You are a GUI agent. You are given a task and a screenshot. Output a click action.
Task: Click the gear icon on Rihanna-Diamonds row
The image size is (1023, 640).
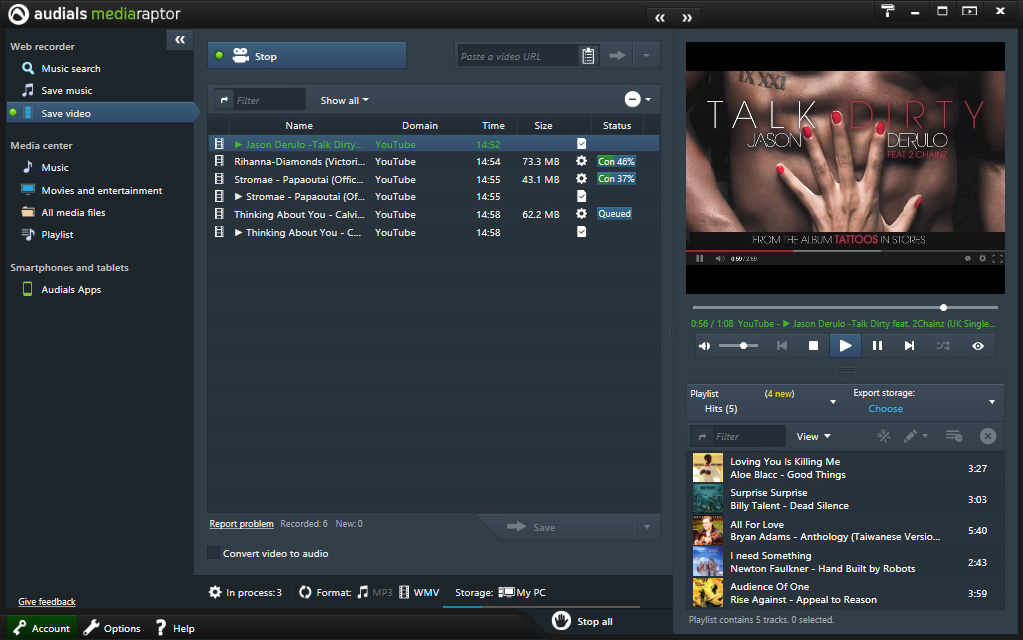tap(581, 162)
